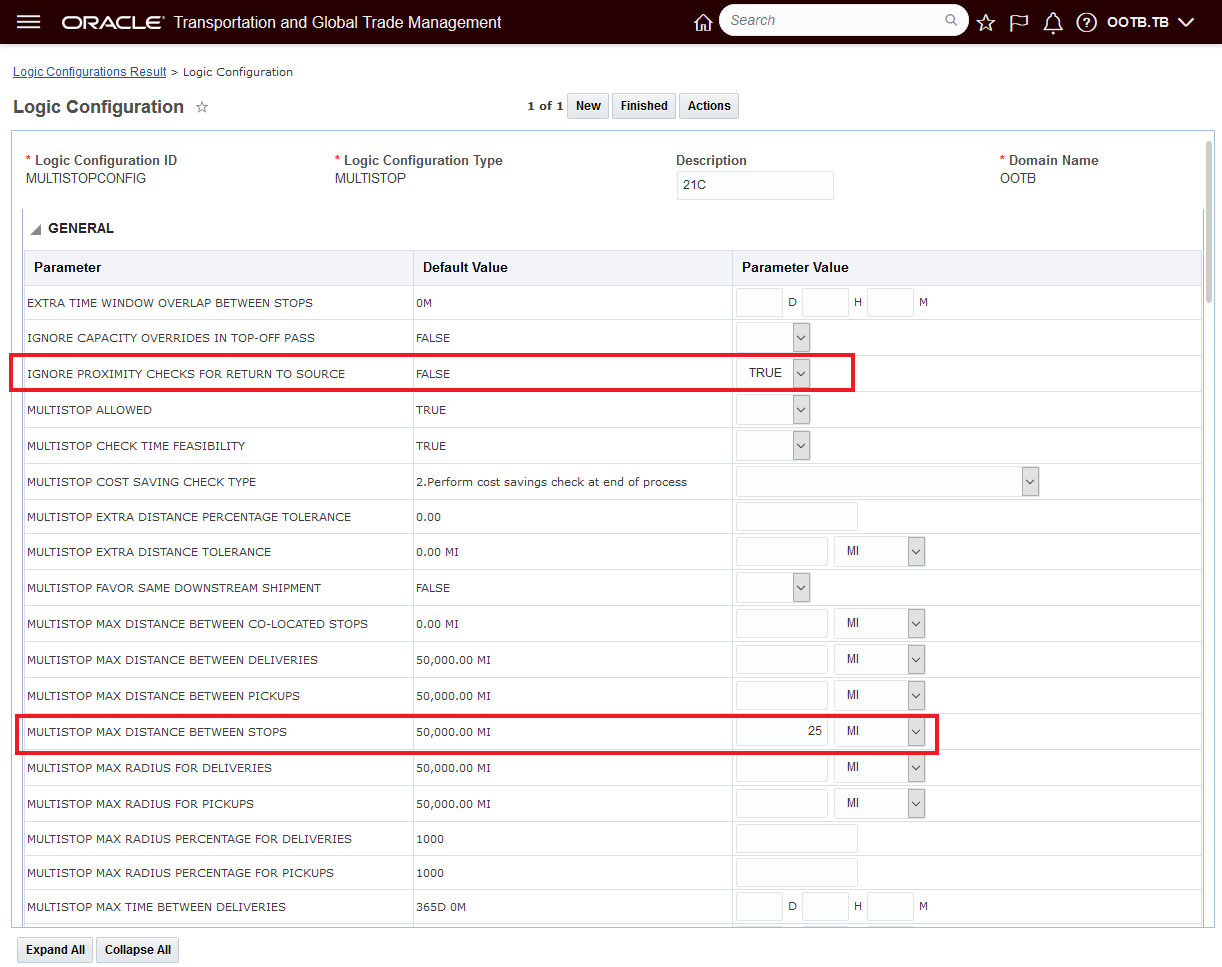Open the flag watchlist icon
Image resolution: width=1222 pixels, height=967 pixels.
[1019, 22]
